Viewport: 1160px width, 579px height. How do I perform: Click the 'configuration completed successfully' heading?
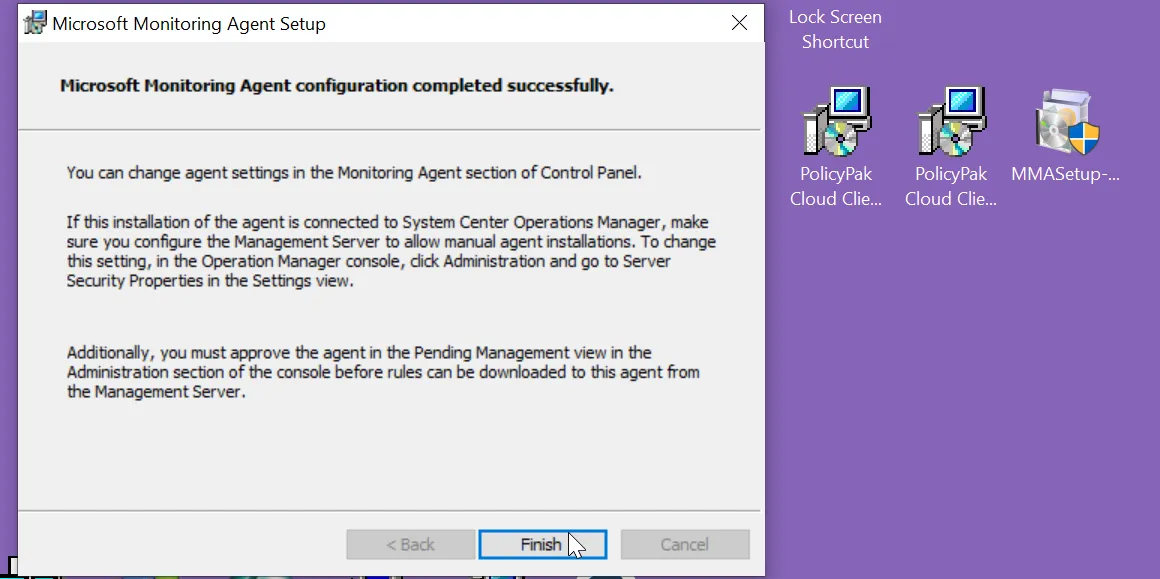tap(337, 86)
